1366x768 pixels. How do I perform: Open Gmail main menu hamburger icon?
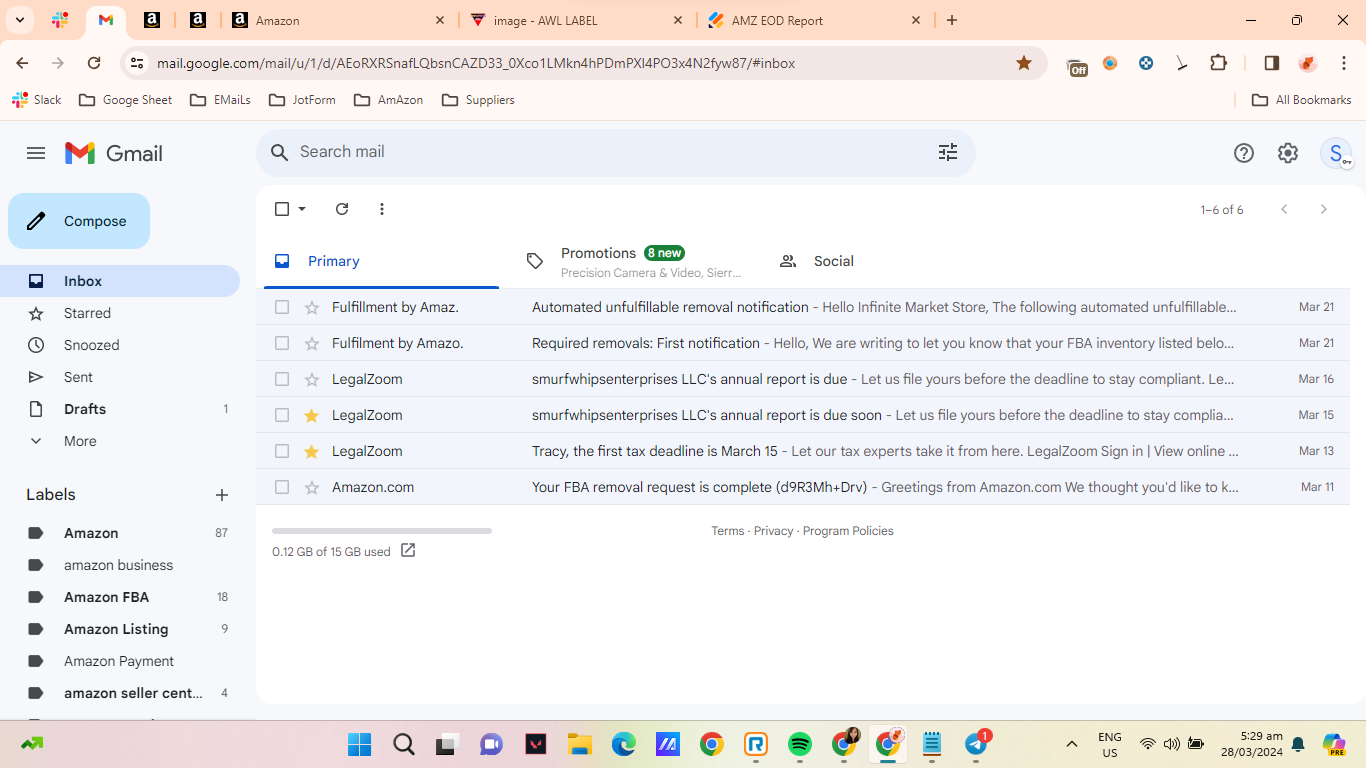(36, 153)
